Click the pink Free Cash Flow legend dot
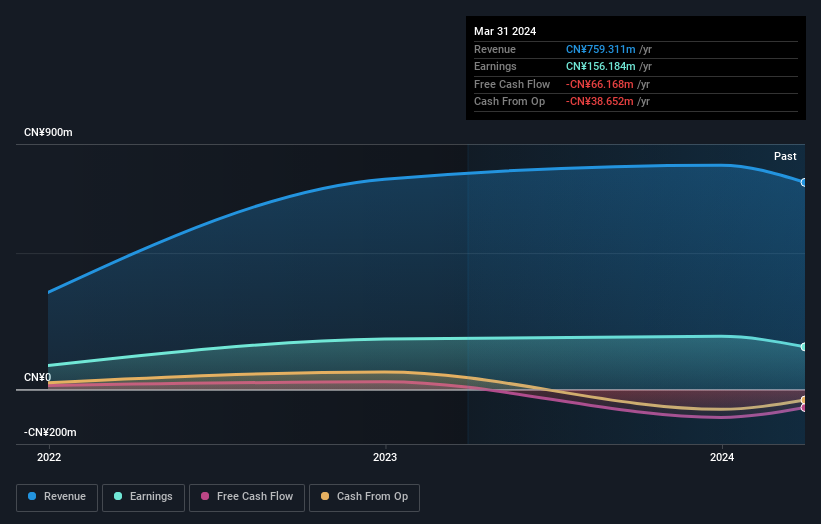This screenshot has height=524, width=821. click(205, 496)
